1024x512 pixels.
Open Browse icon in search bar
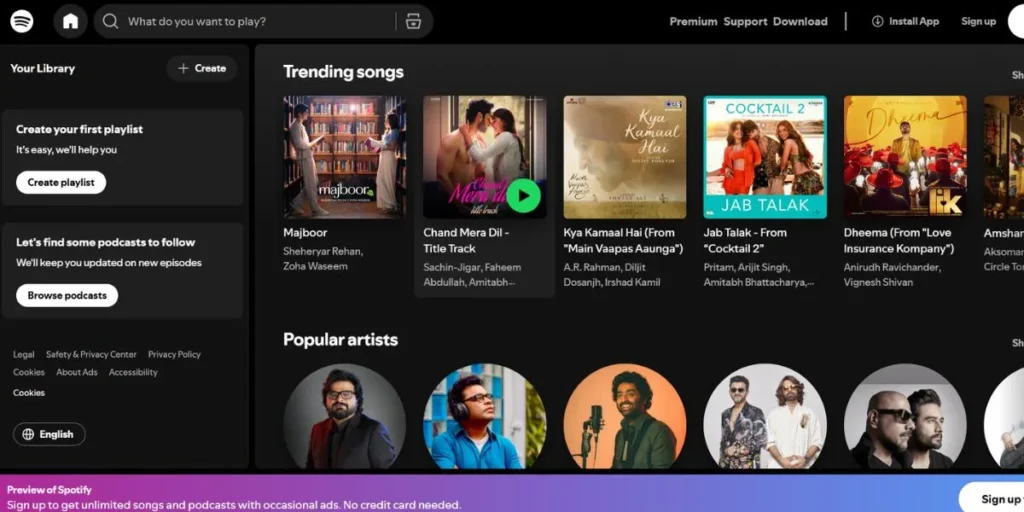coord(413,22)
